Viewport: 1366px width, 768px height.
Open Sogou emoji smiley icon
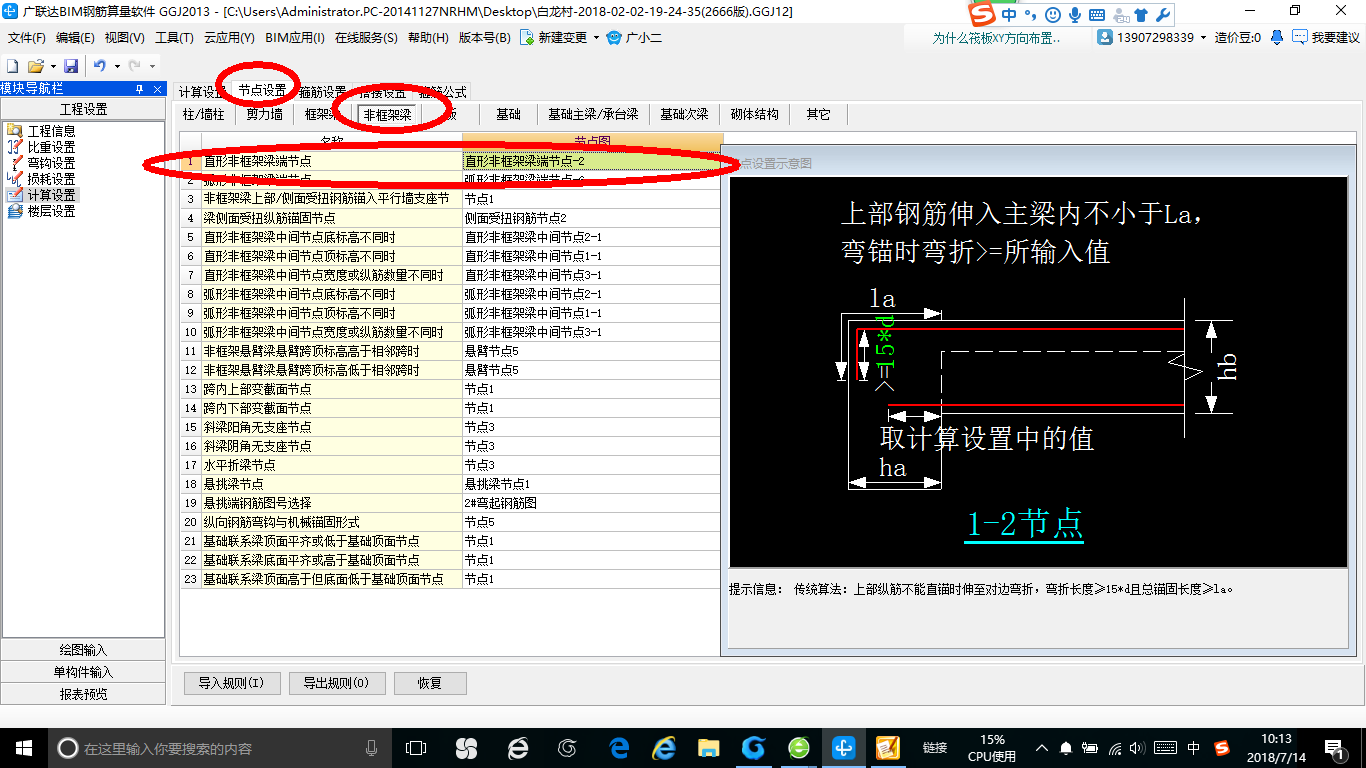coord(1053,15)
